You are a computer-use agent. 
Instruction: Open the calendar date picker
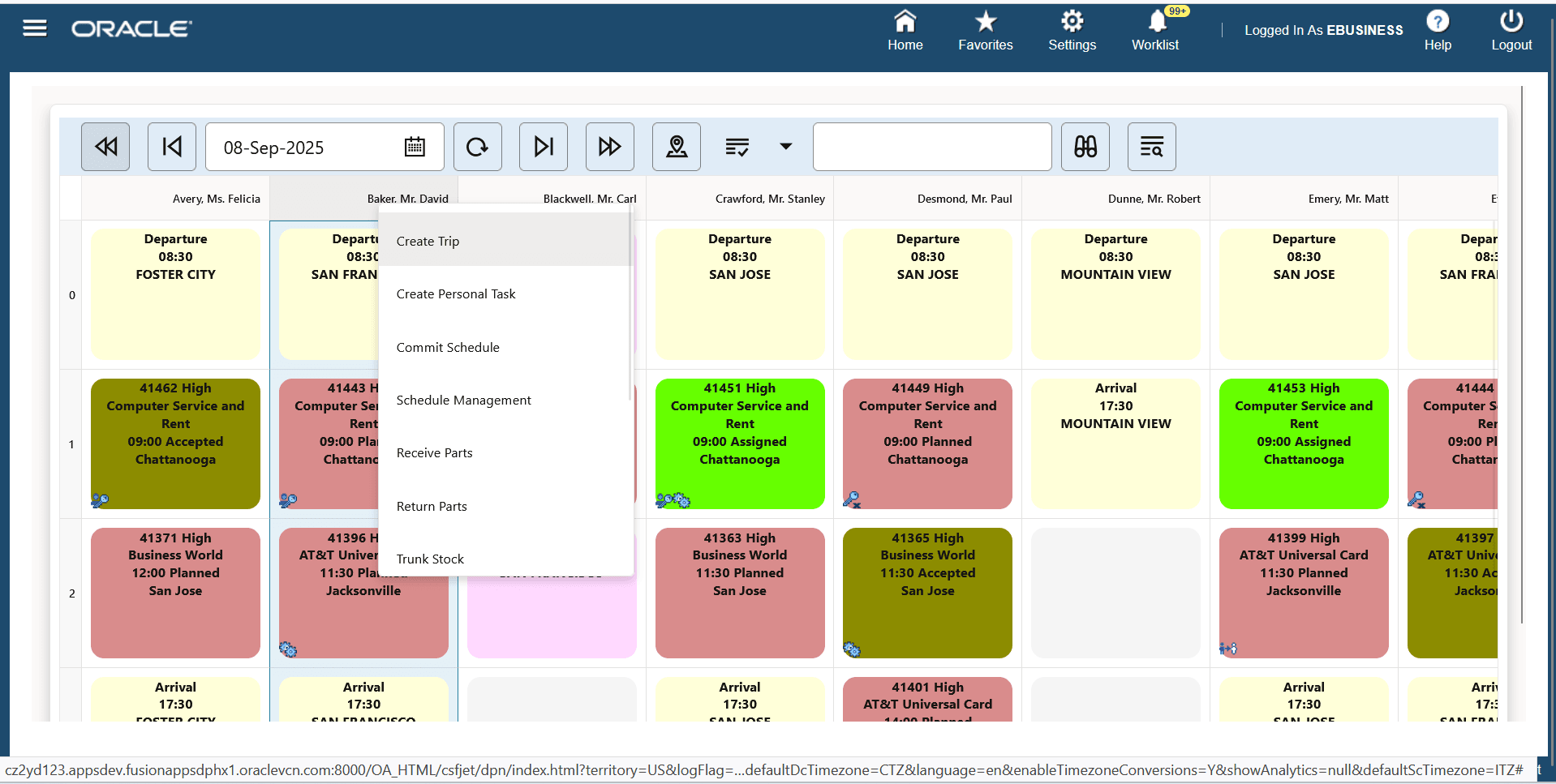pyautogui.click(x=415, y=147)
